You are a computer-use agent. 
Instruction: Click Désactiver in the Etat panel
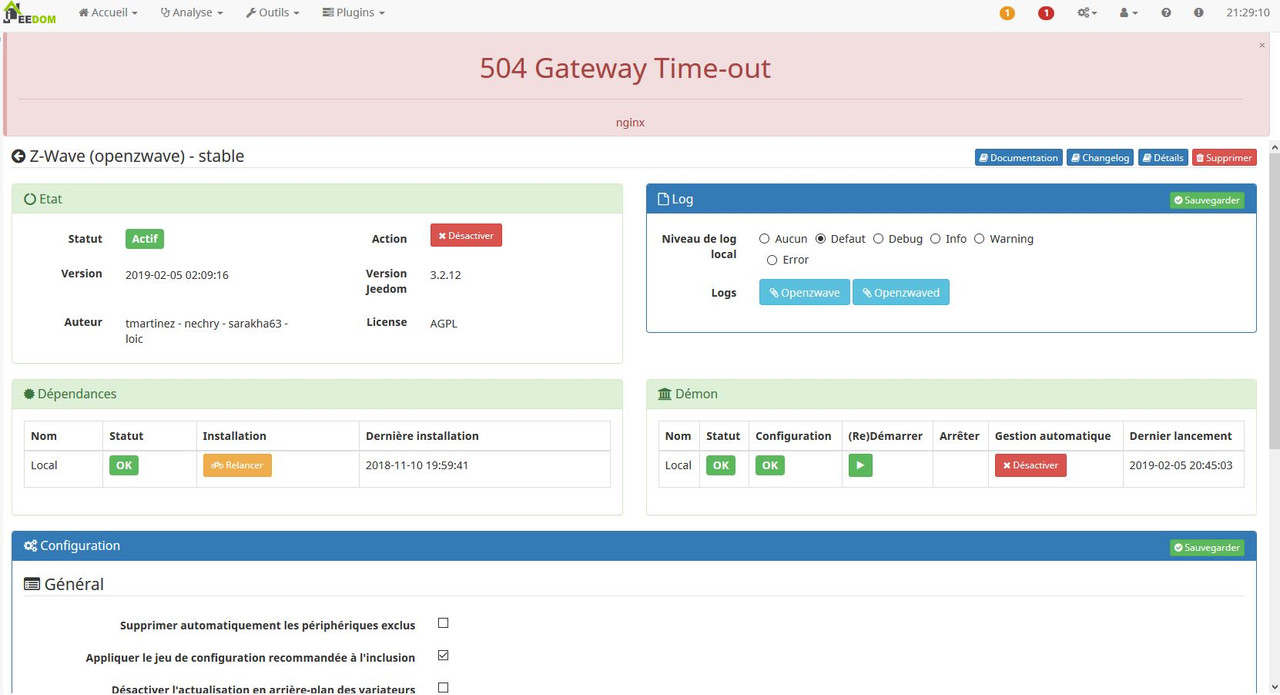coord(466,235)
